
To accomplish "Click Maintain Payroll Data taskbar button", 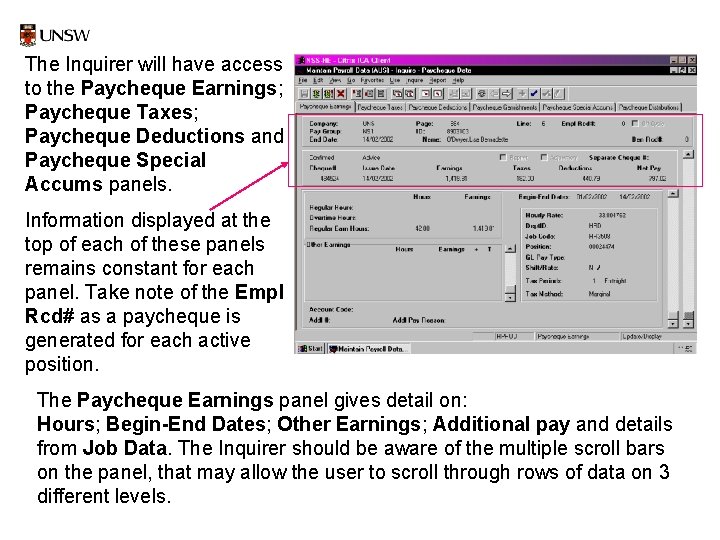I will coord(369,349).
